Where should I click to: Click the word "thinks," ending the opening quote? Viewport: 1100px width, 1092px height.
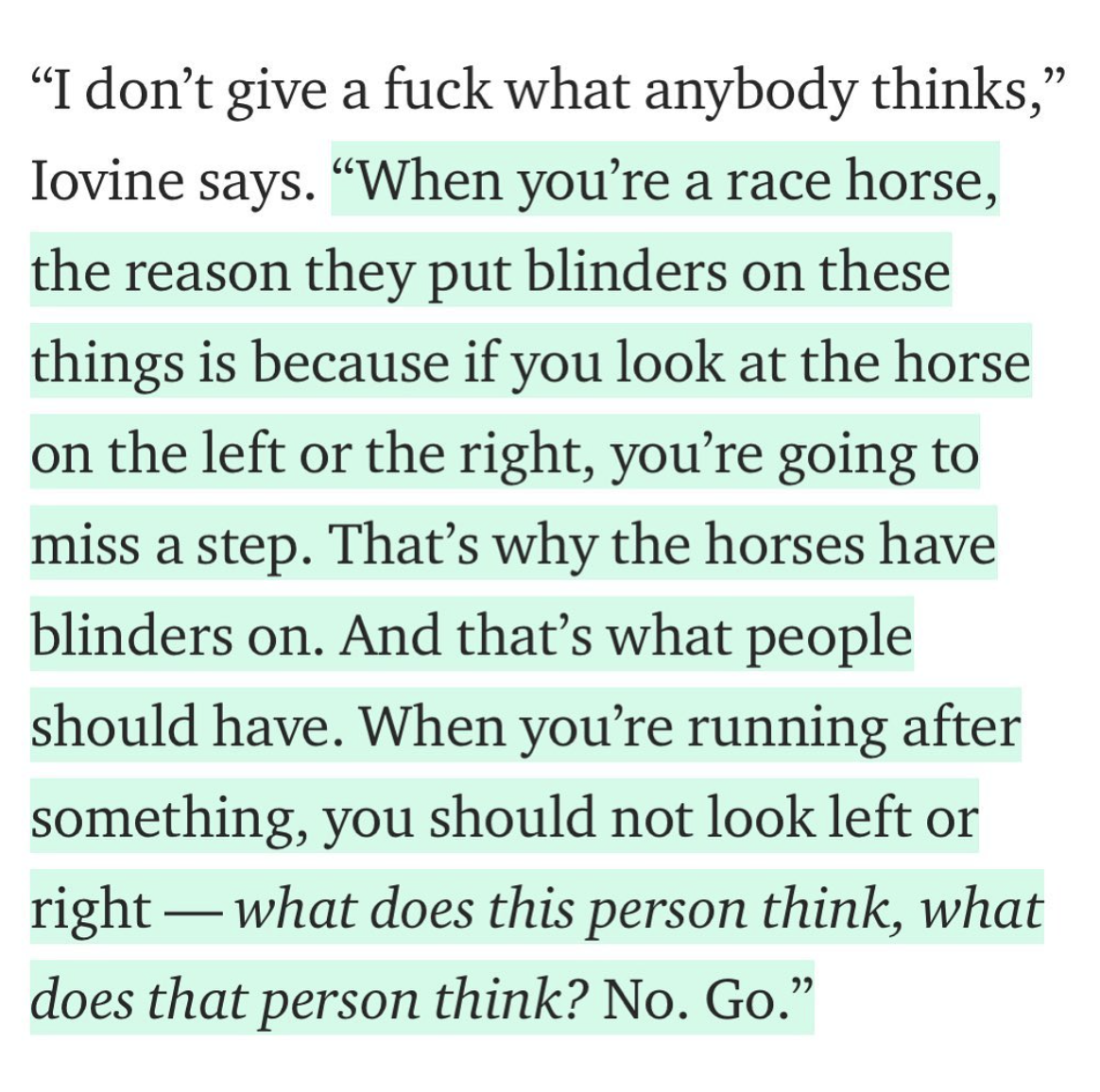click(969, 91)
